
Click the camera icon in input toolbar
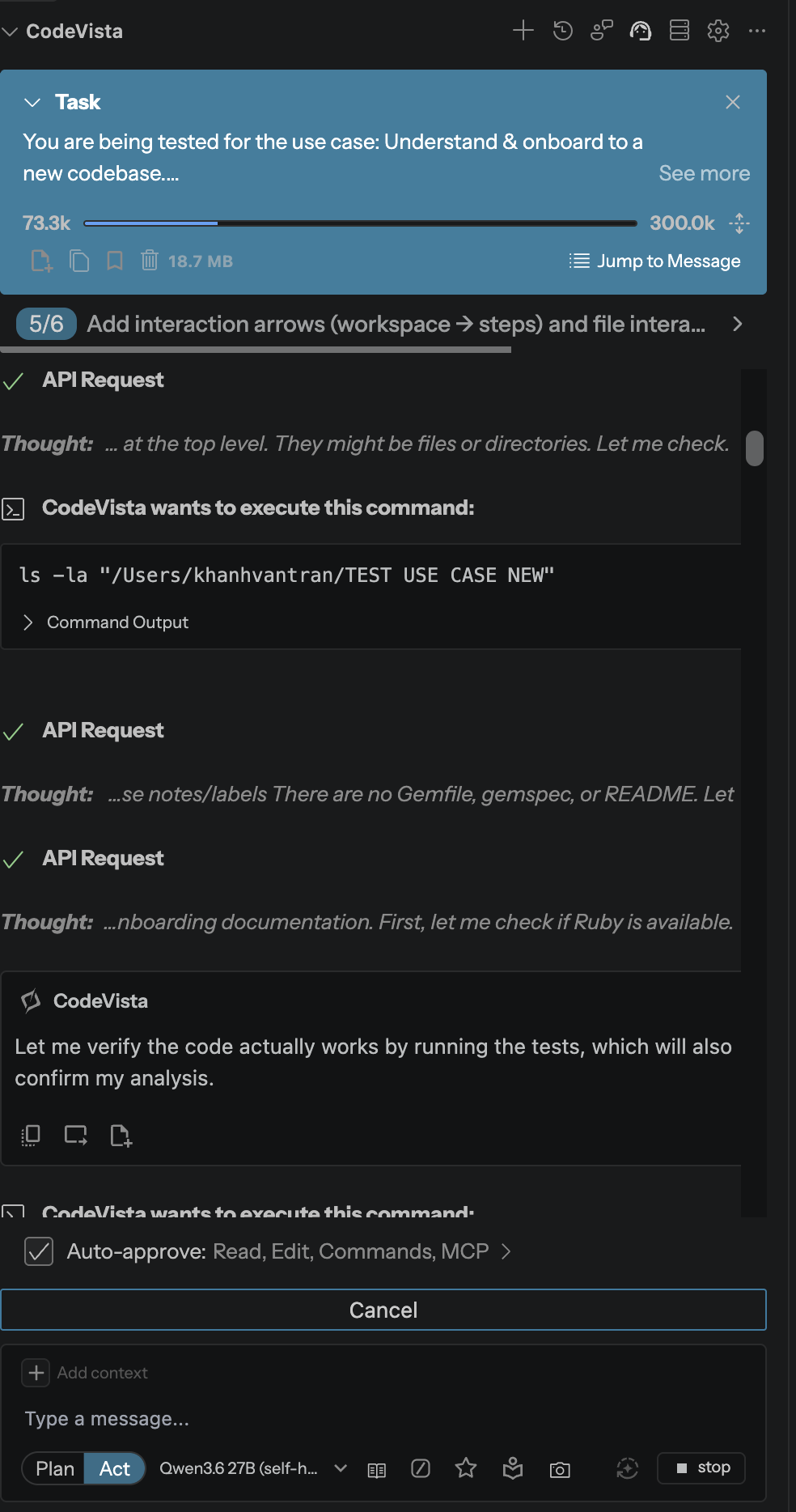pos(560,1469)
